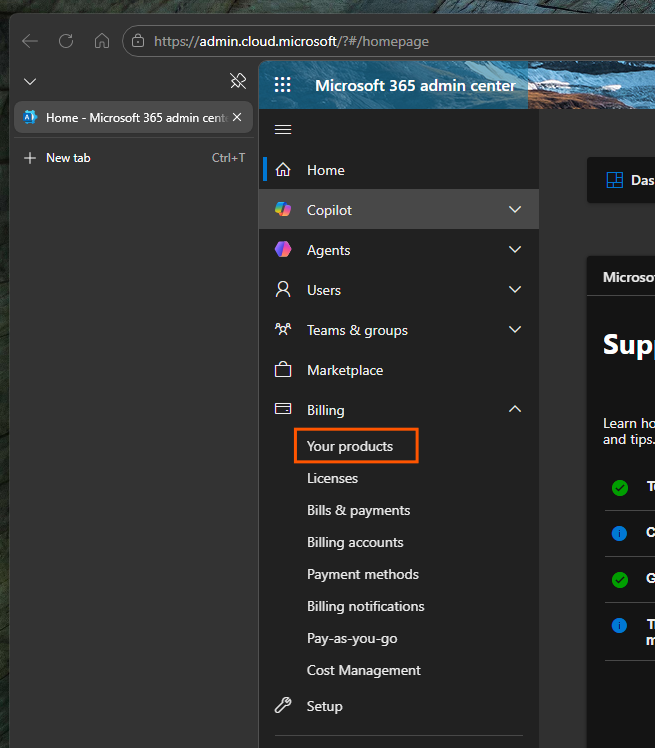Collapse vertical tabs pane chevron
The height and width of the screenshot is (748, 655).
[x=30, y=82]
